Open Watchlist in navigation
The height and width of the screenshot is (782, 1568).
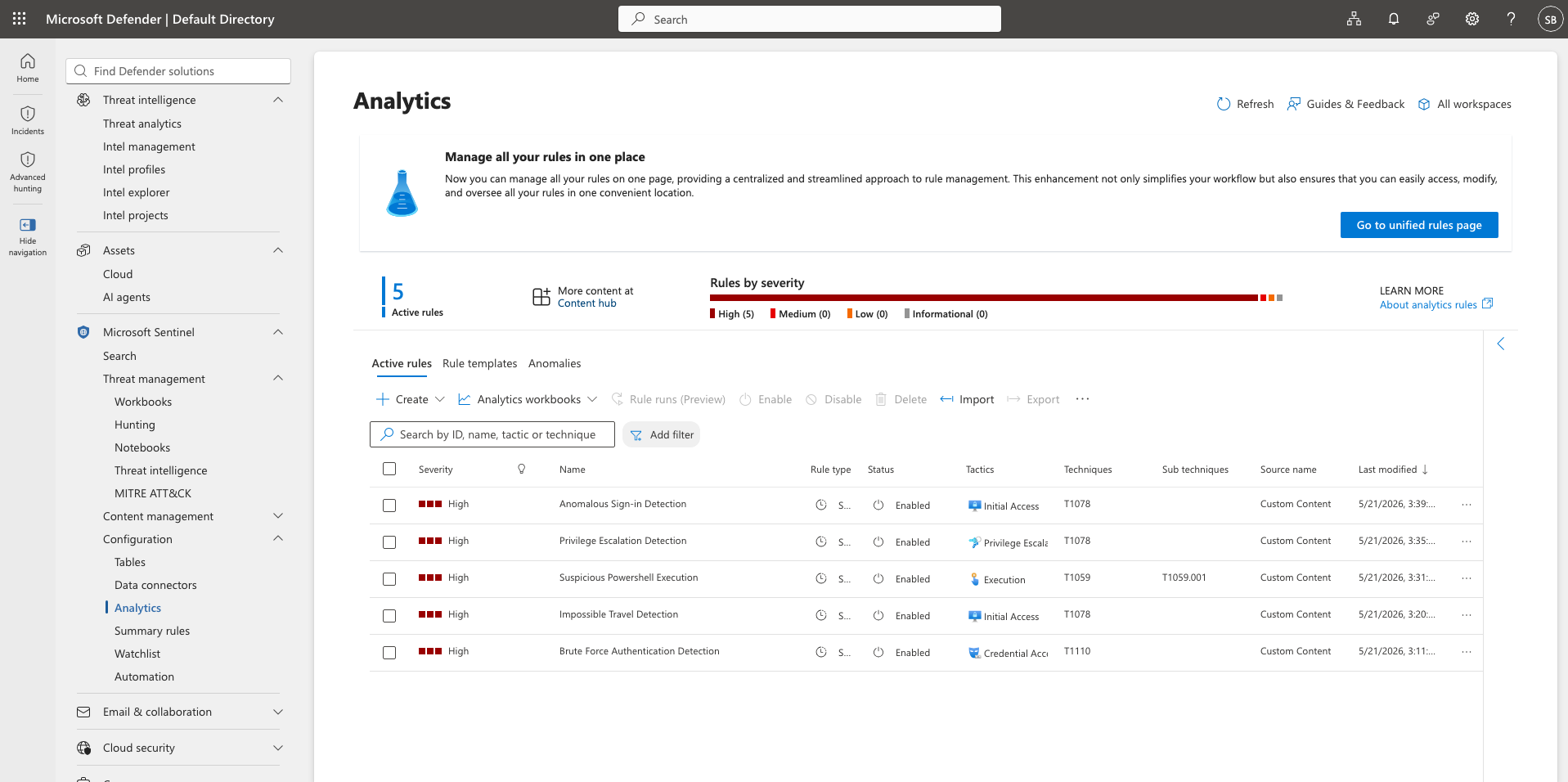[137, 654]
